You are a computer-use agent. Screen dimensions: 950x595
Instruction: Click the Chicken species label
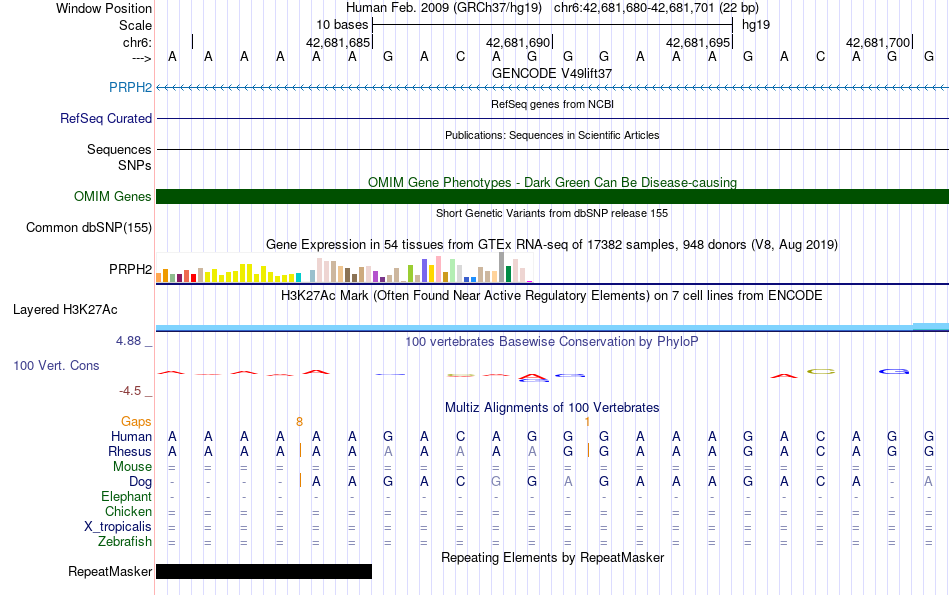[128, 511]
